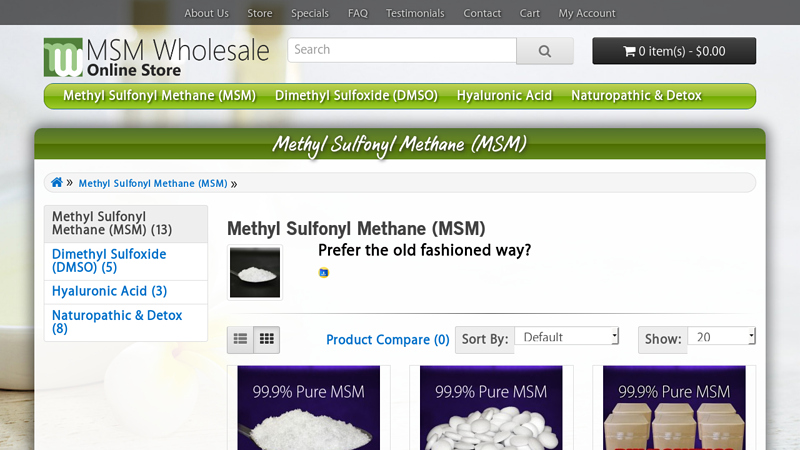This screenshot has height=450, width=800.
Task: Click the MSM powder spoon category thumbnail
Action: pos(255,272)
